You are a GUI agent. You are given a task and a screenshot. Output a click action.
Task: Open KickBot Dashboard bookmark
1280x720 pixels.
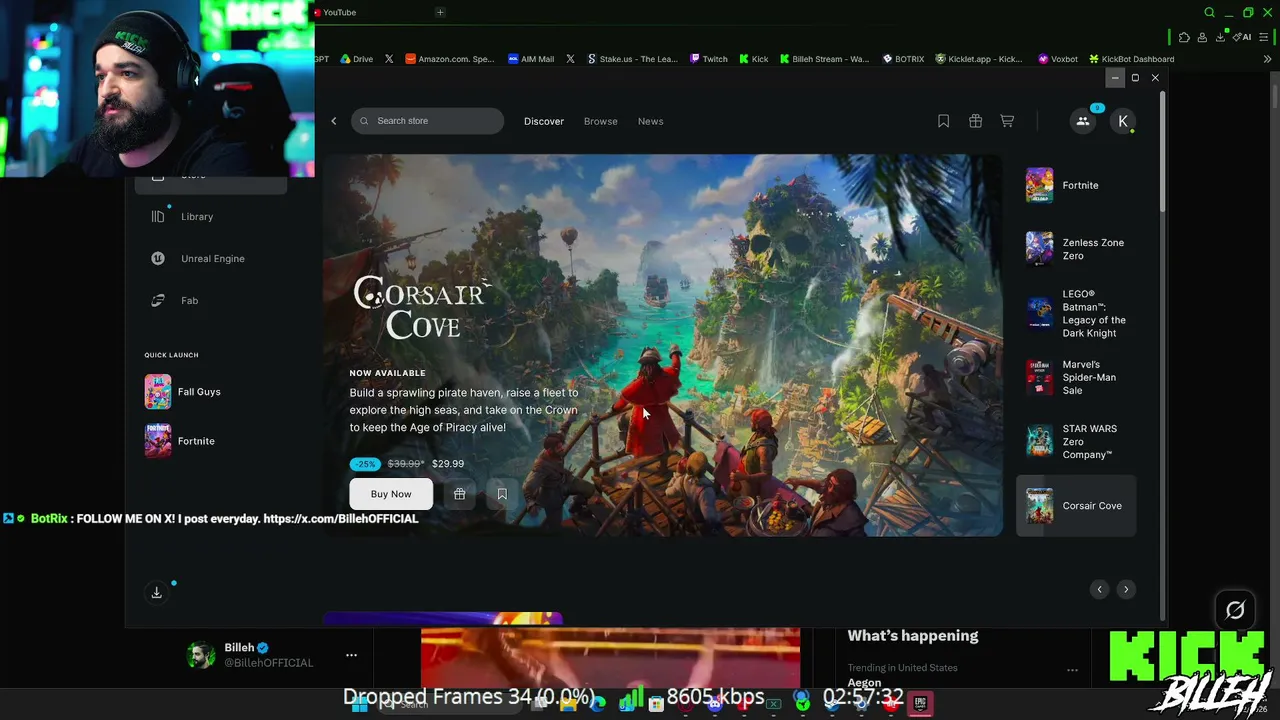(1132, 59)
